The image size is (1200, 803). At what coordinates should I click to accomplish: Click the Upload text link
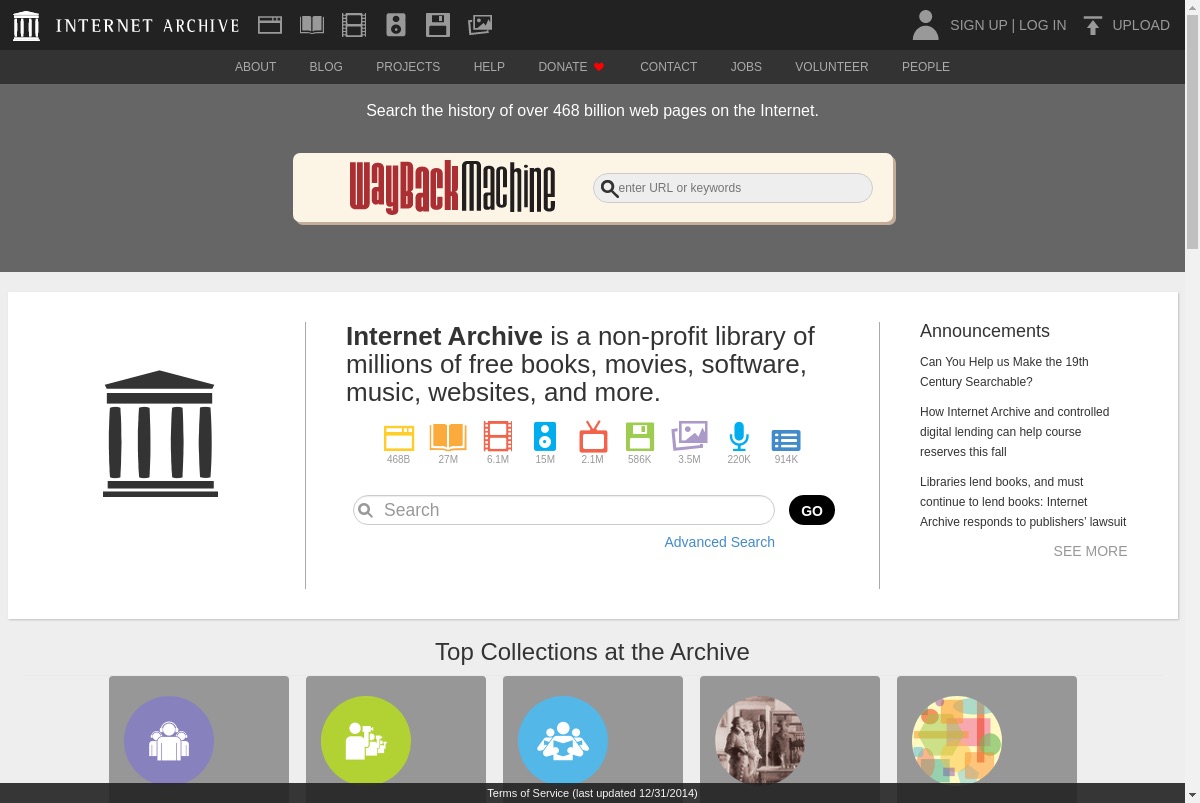click(x=1141, y=25)
